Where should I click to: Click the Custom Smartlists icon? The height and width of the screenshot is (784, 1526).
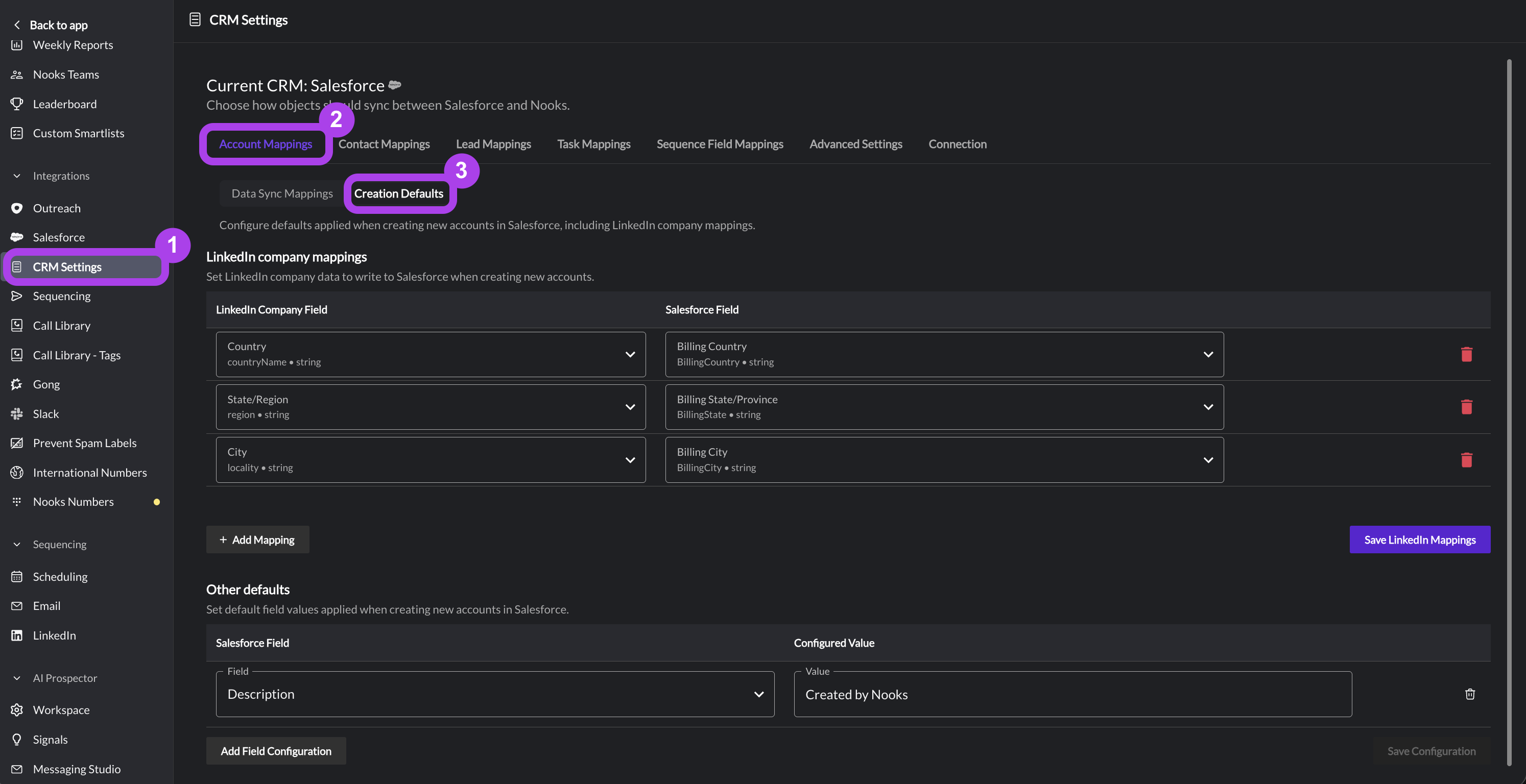16,133
